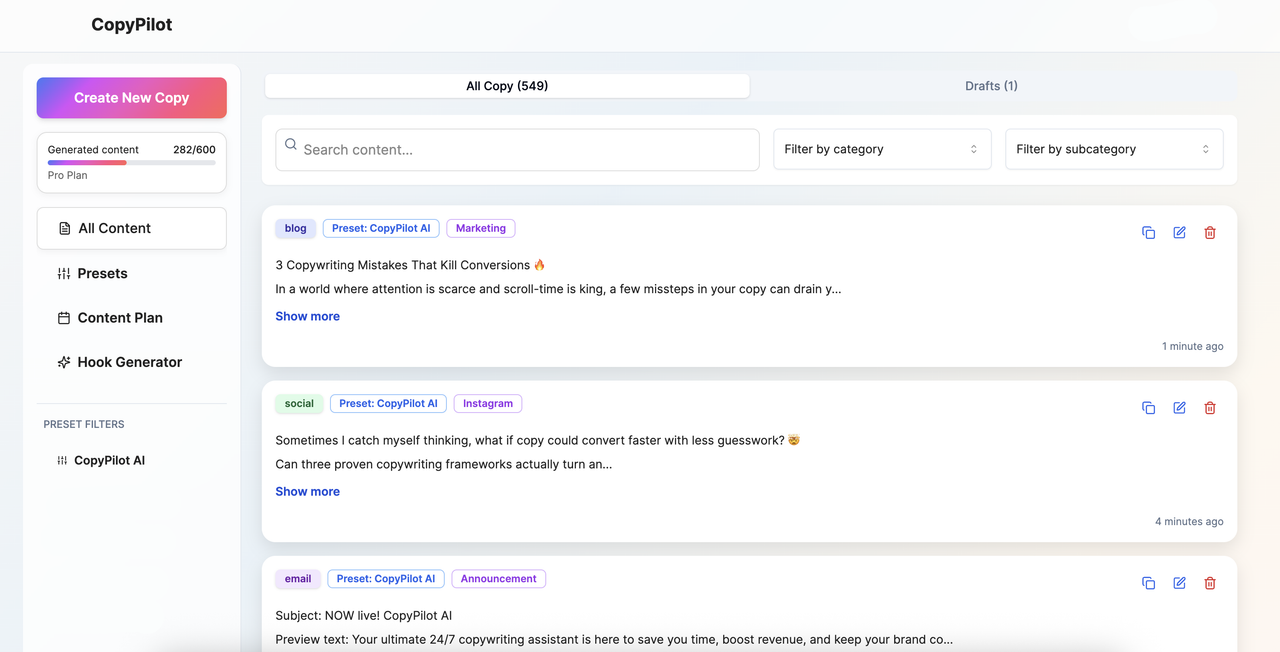Click the generated content usage progress bar
Image resolution: width=1280 pixels, height=652 pixels.
[x=132, y=162]
